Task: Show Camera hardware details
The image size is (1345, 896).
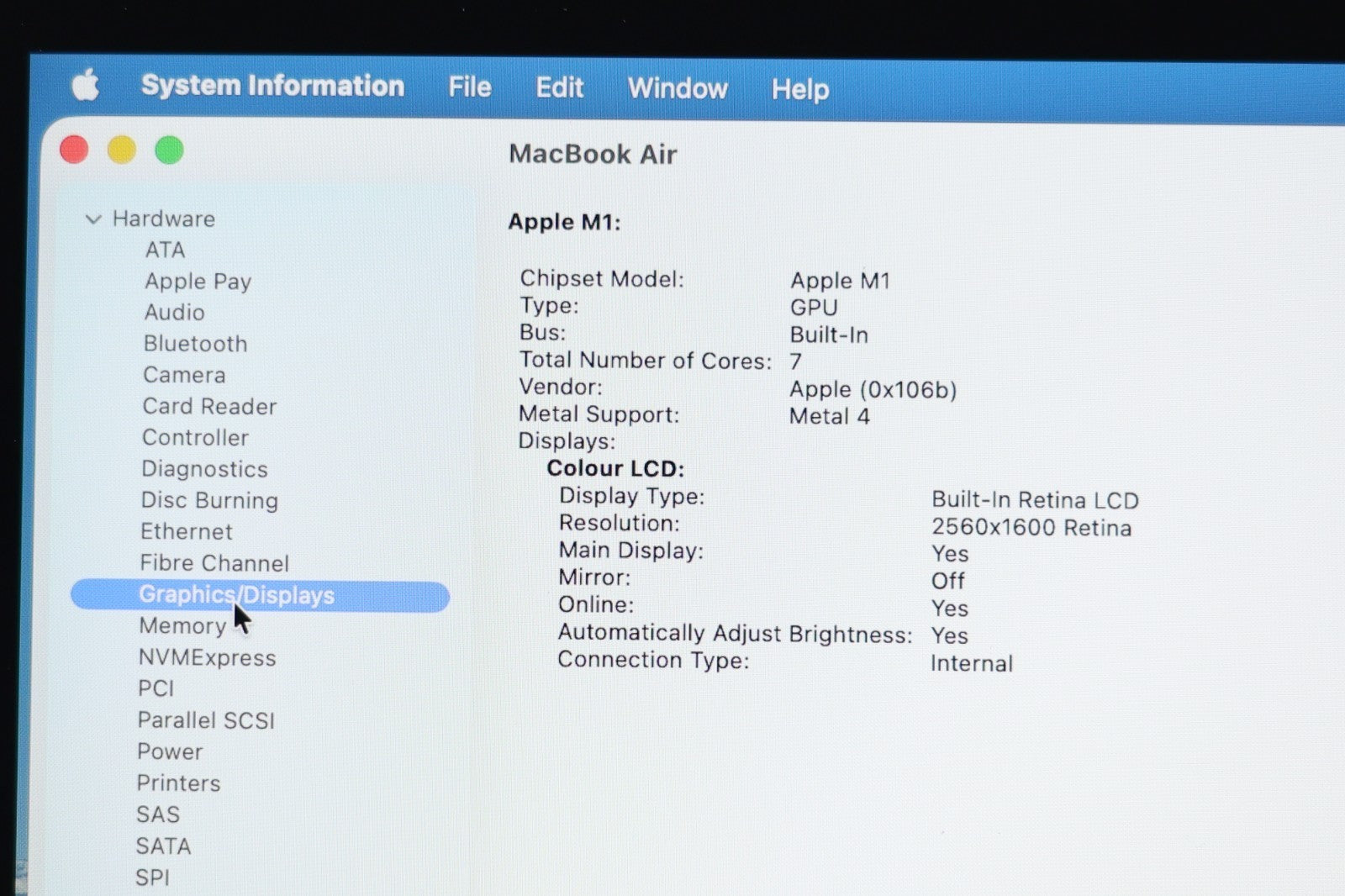Action: point(184,375)
